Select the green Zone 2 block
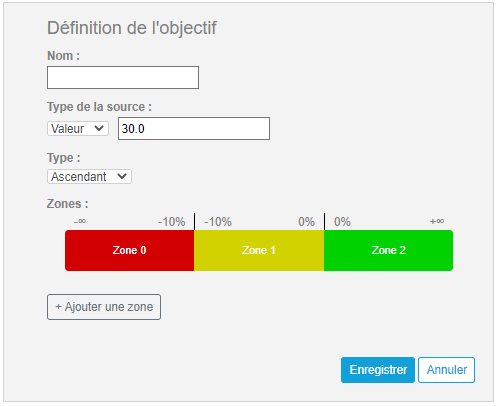 [388, 250]
